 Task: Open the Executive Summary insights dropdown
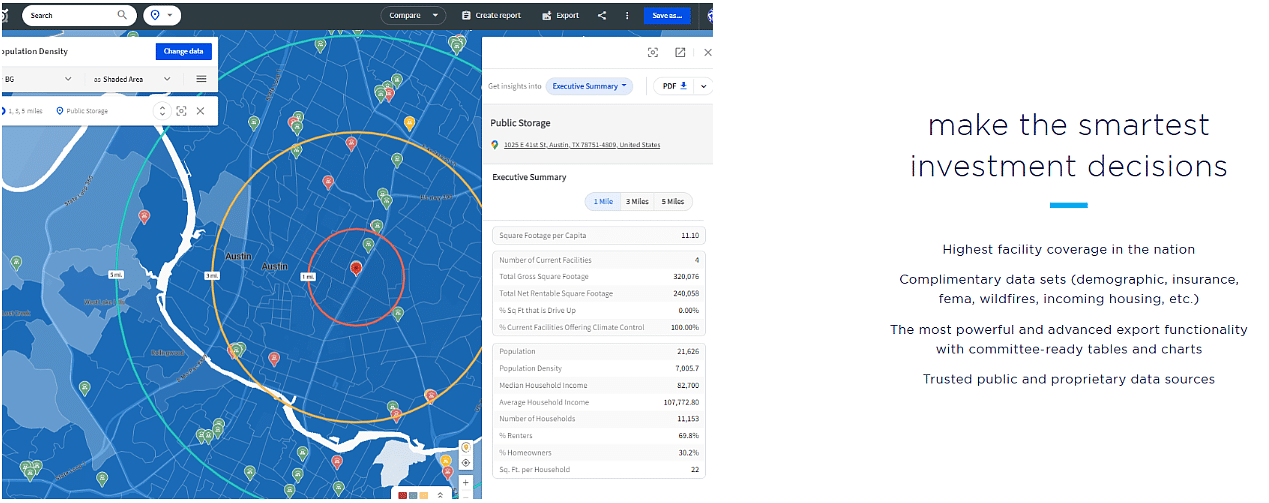coord(589,86)
